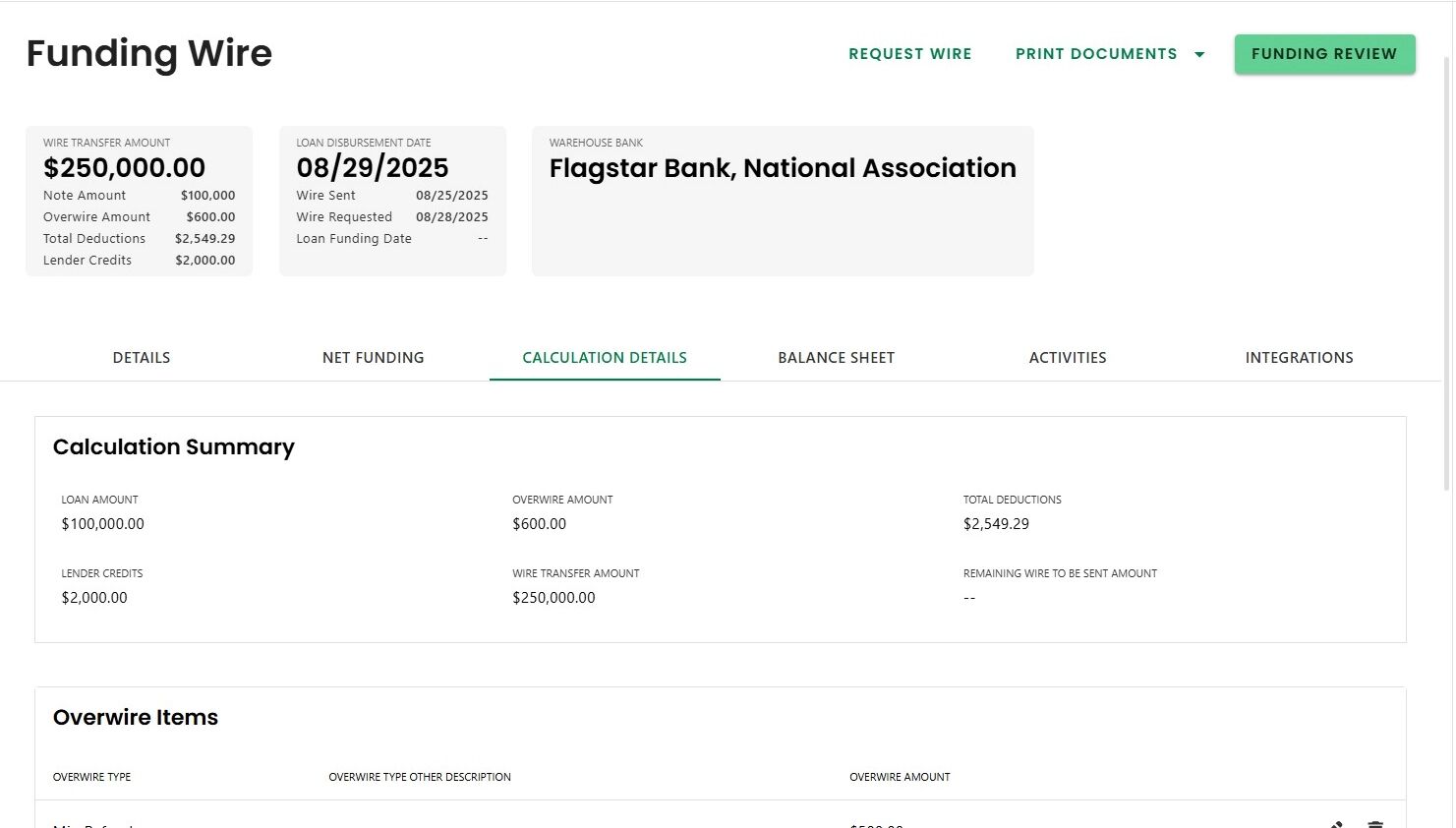
Task: Select the Calculation Details tab
Action: click(x=605, y=358)
